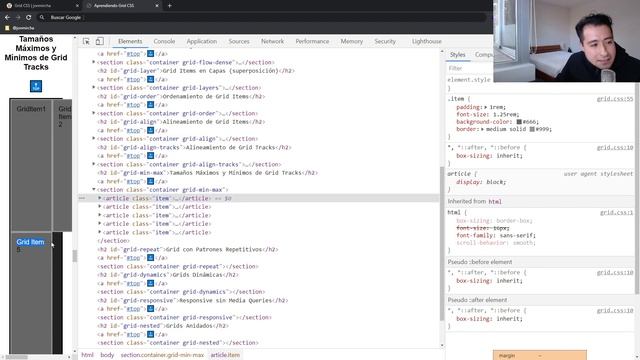This screenshot has width=640, height=360.
Task: Click the link icon after grid-align heading
Action: pyautogui.click(x=150, y=130)
